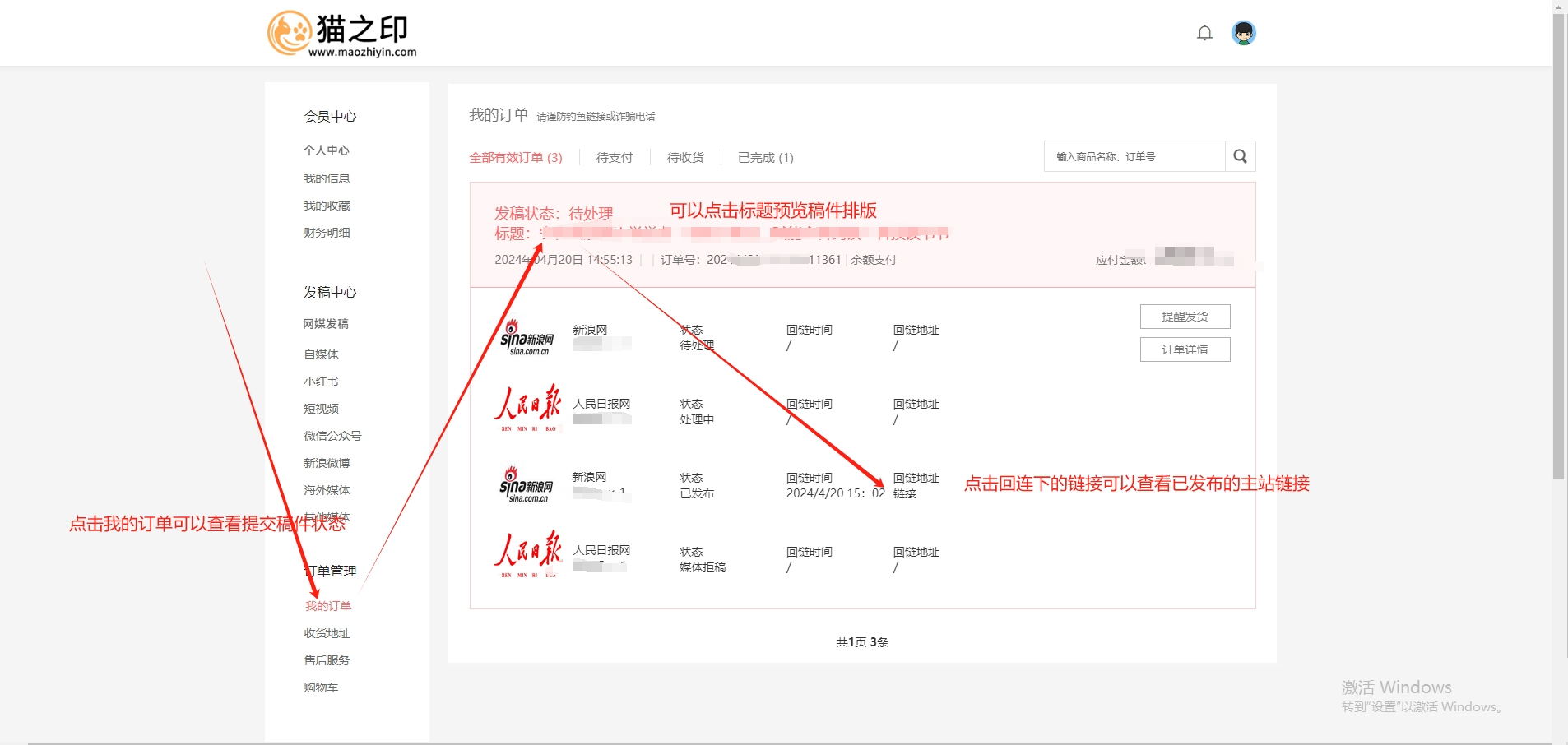
Task: Open the 链接 backlink for published 新浪网
Action: pos(905,493)
